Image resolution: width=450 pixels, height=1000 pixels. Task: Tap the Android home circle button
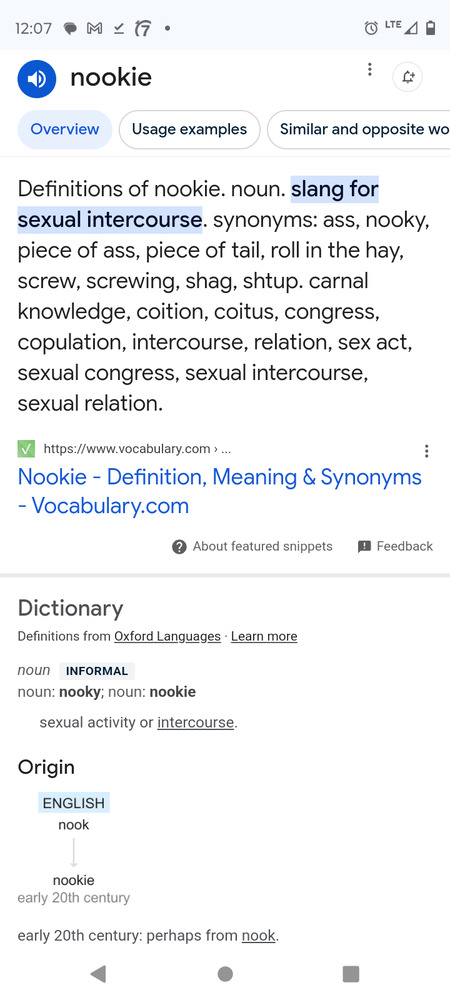pyautogui.click(x=225, y=973)
